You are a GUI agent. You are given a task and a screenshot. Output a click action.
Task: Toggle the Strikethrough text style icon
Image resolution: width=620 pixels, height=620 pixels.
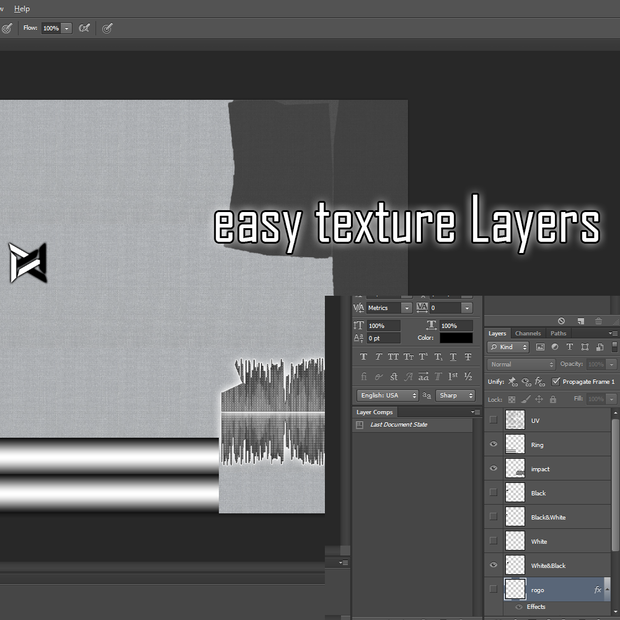tap(468, 357)
